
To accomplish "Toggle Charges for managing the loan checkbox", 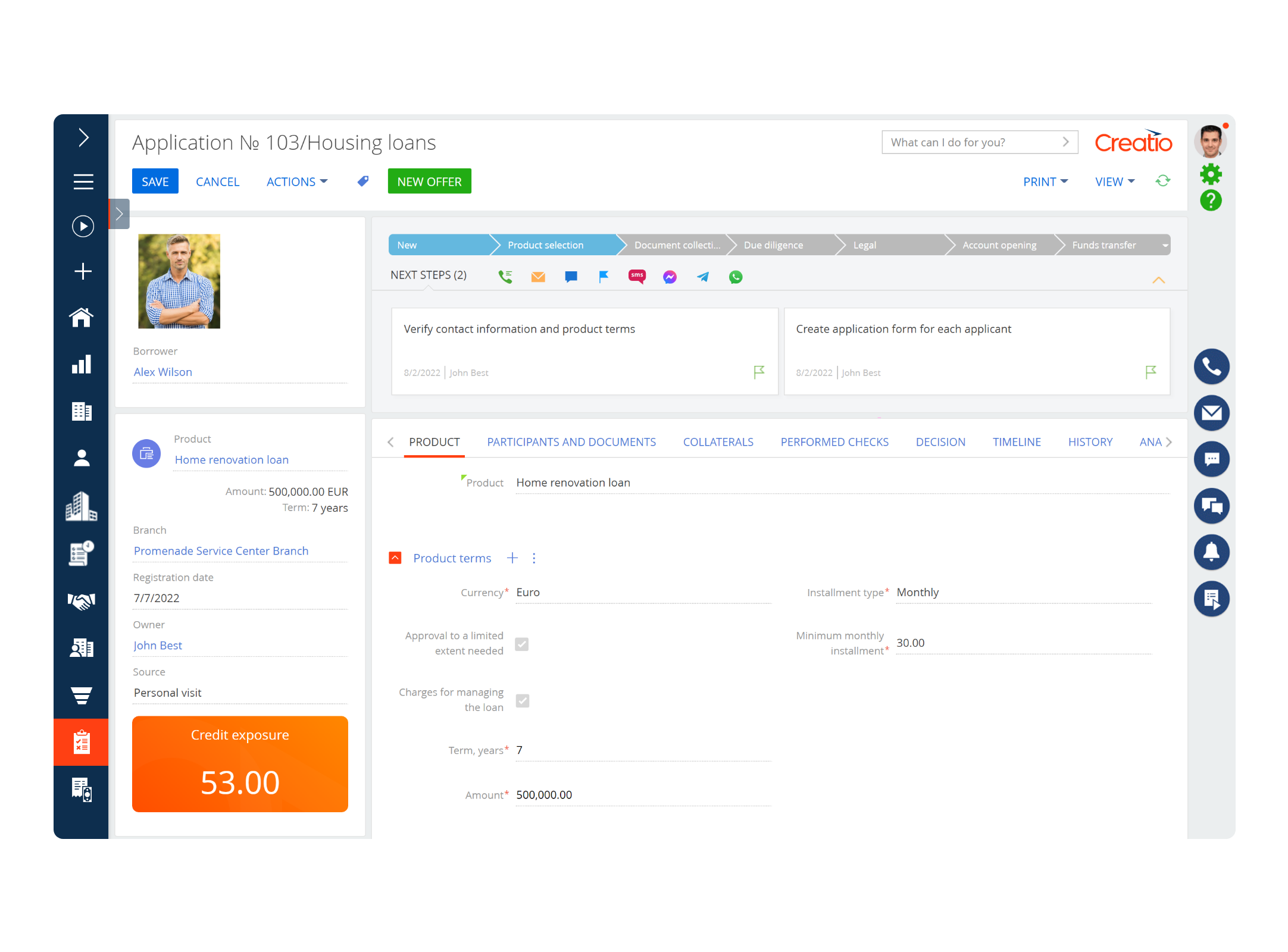I will [523, 700].
